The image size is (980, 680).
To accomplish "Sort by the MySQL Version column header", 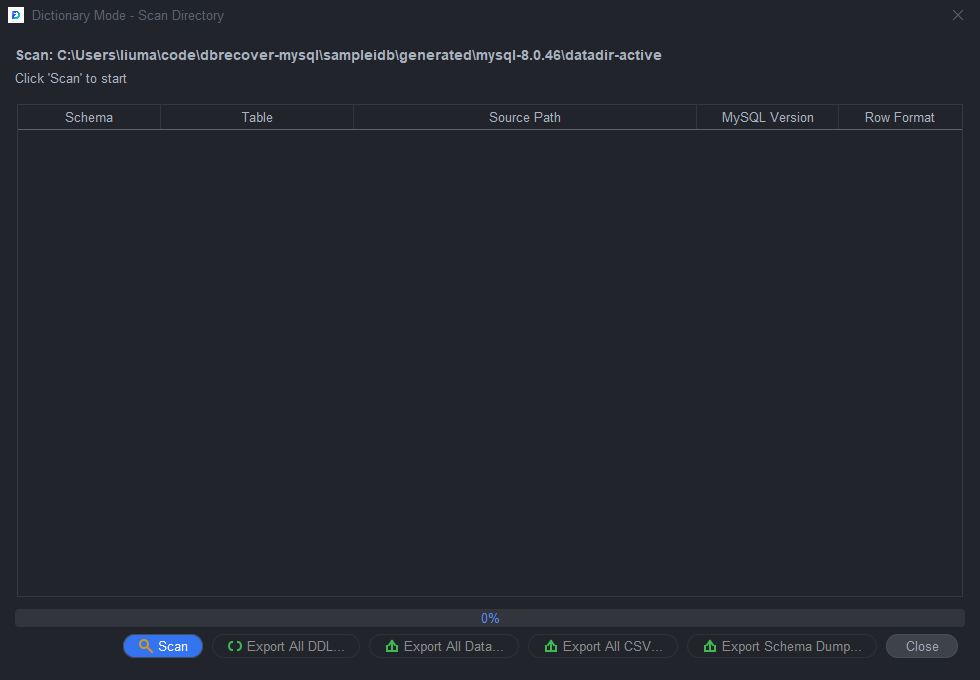I will [x=768, y=118].
